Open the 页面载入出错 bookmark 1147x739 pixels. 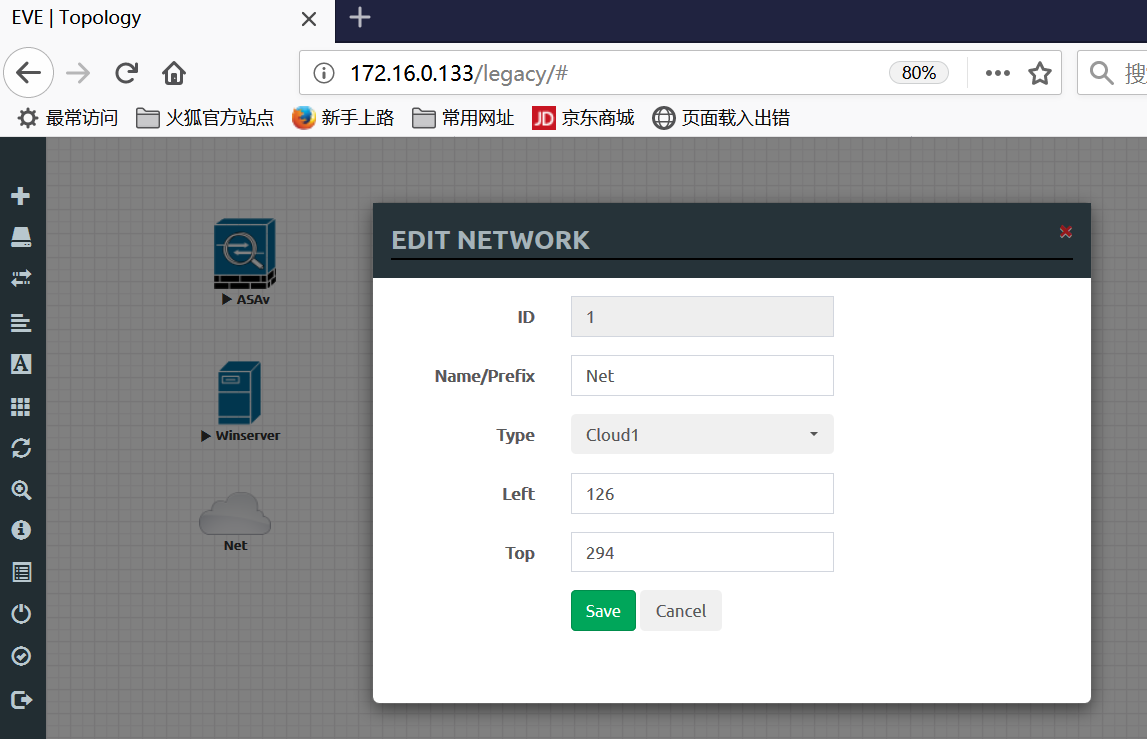[x=721, y=118]
